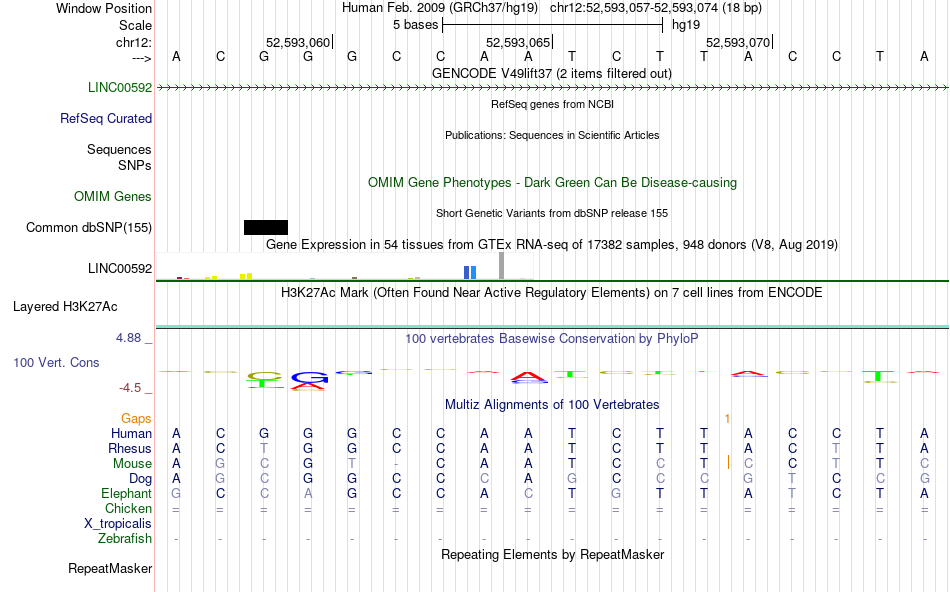The width and height of the screenshot is (950, 592).
Task: Click the sequence direction arrow --->
Action: (x=142, y=58)
